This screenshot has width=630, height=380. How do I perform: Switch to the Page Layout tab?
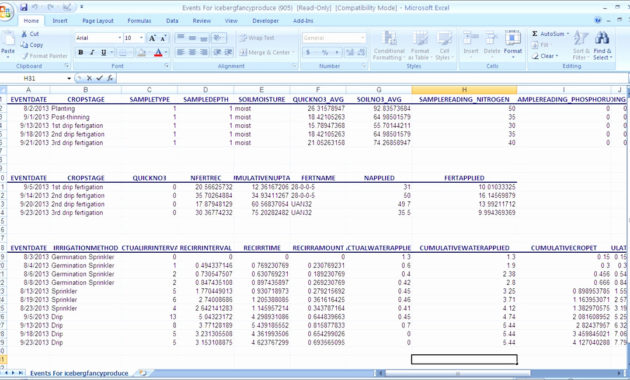(x=98, y=21)
